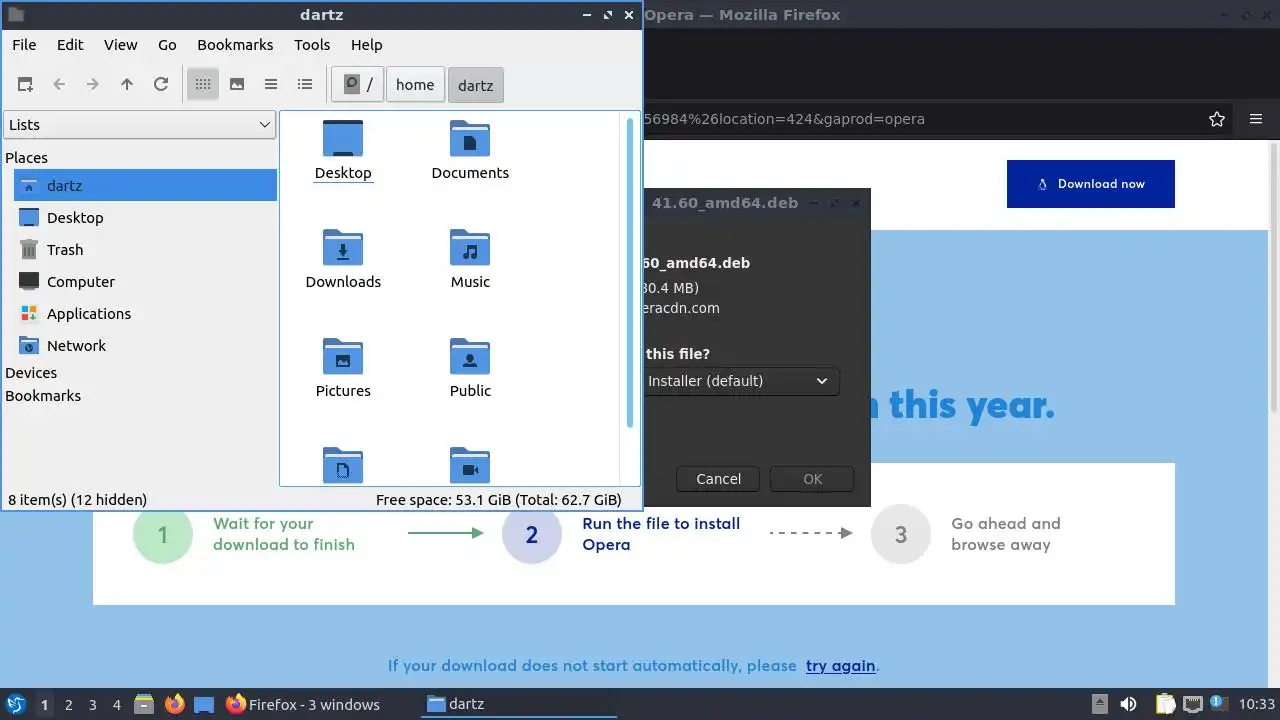Click the Bookmarks section in sidebar
The height and width of the screenshot is (720, 1280).
43,396
